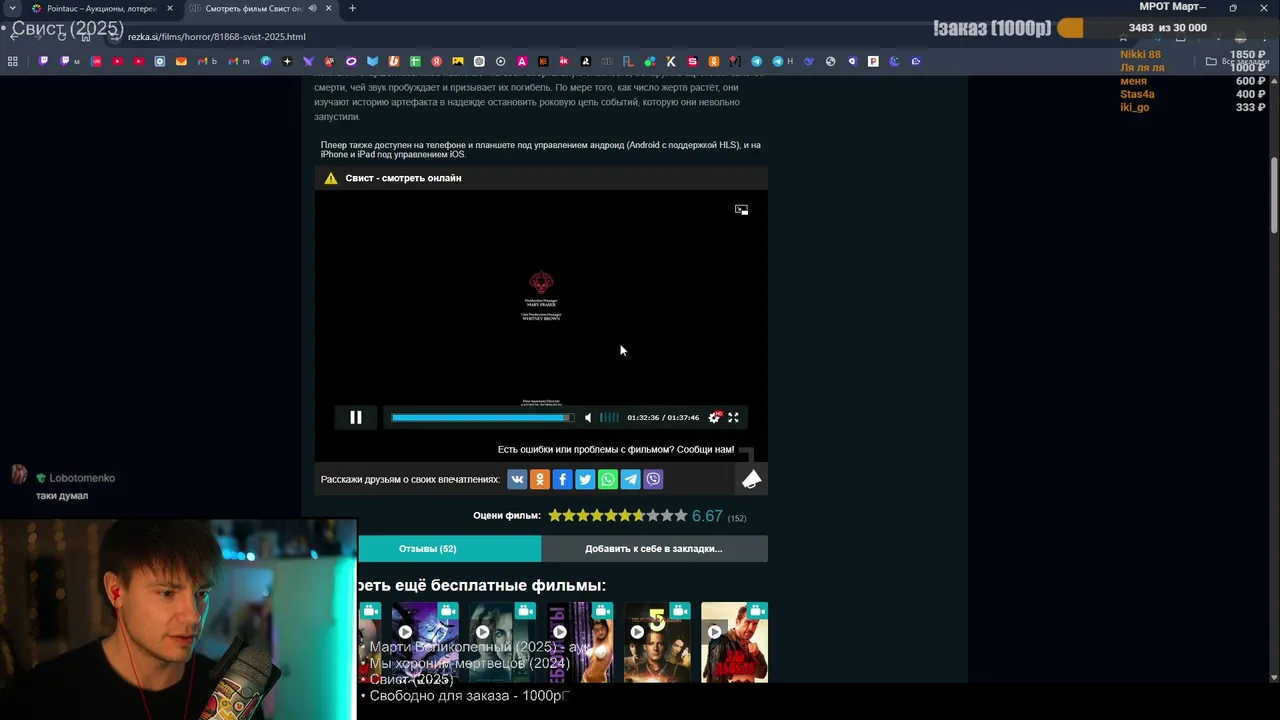
Task: Open the apps grid in bookmarks bar
Action: point(13,61)
